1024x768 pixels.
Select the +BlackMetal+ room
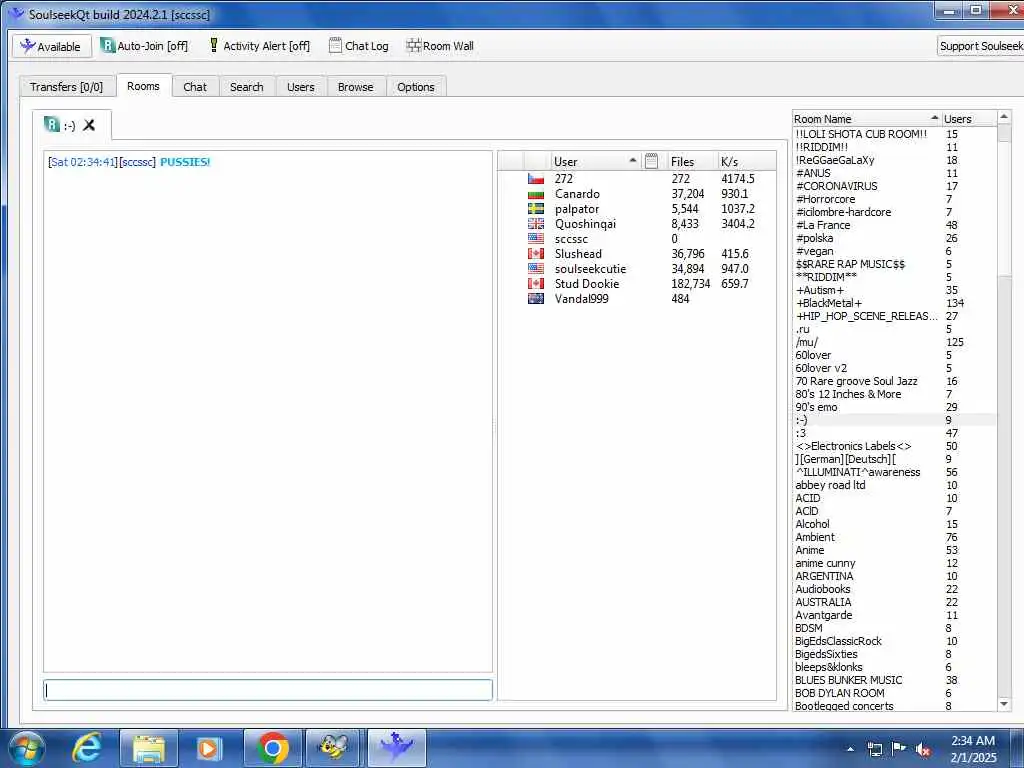tap(895, 303)
